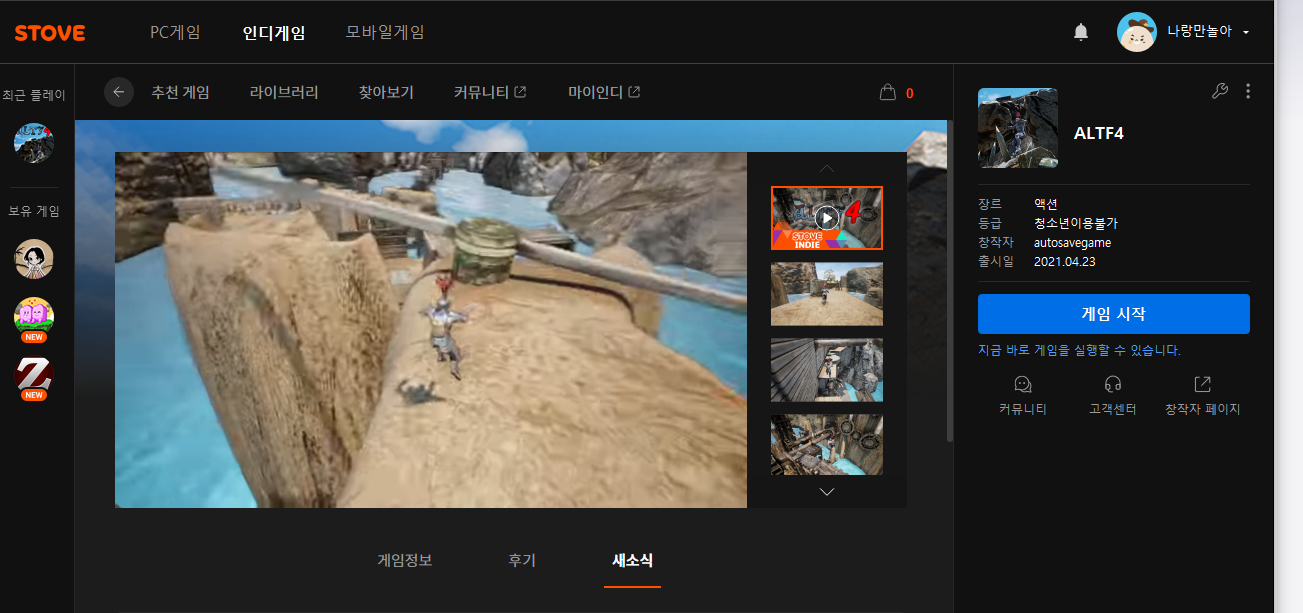
Task: Open 커뮤니티 chat icon in game panel
Action: [1023, 384]
